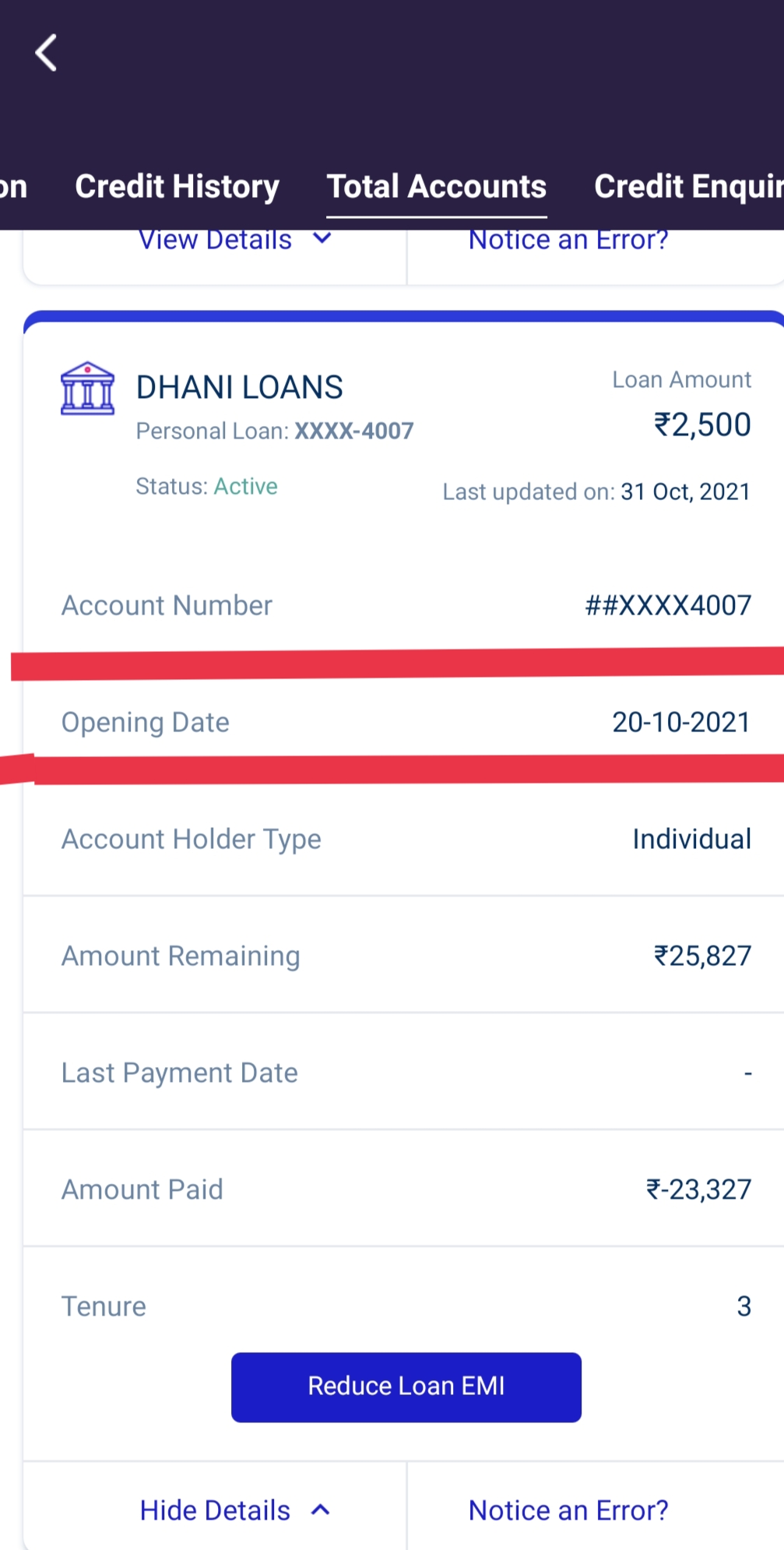Tap the Active status label
Image resolution: width=784 pixels, height=1550 pixels.
point(246,486)
